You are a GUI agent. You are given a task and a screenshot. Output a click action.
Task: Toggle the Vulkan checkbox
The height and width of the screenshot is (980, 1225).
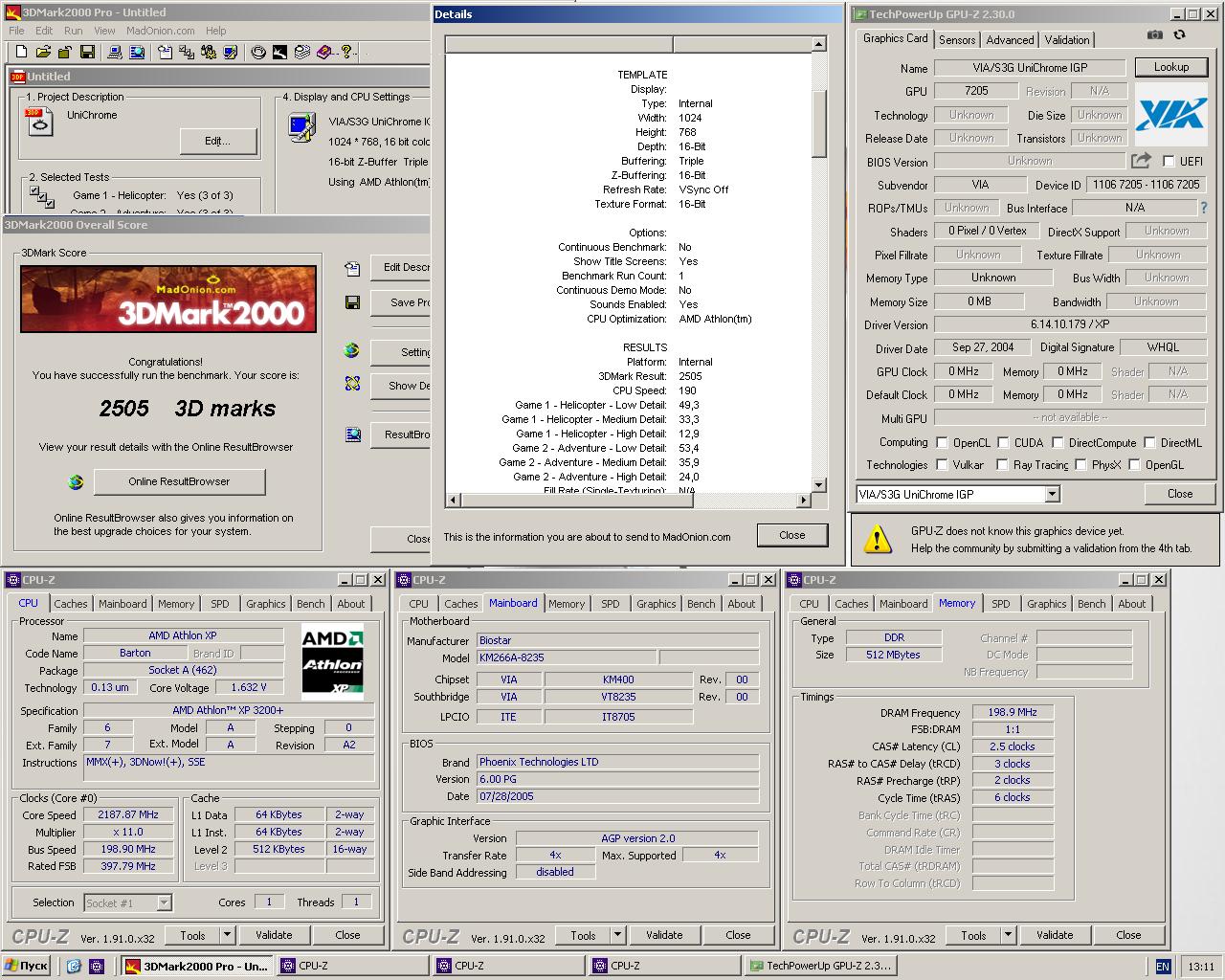tap(942, 464)
